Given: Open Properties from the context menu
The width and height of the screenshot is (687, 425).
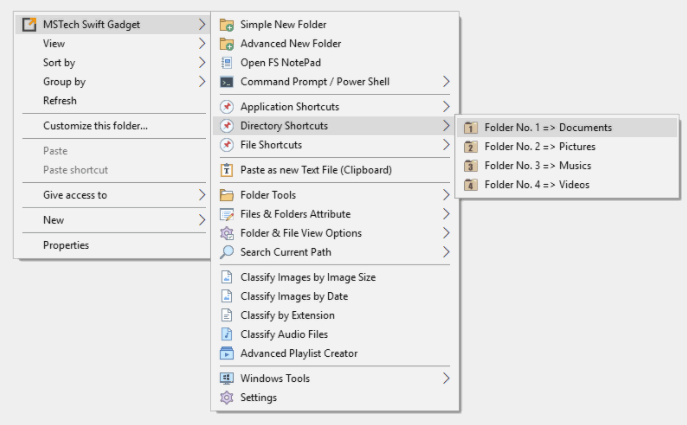Looking at the screenshot, I should pos(66,245).
